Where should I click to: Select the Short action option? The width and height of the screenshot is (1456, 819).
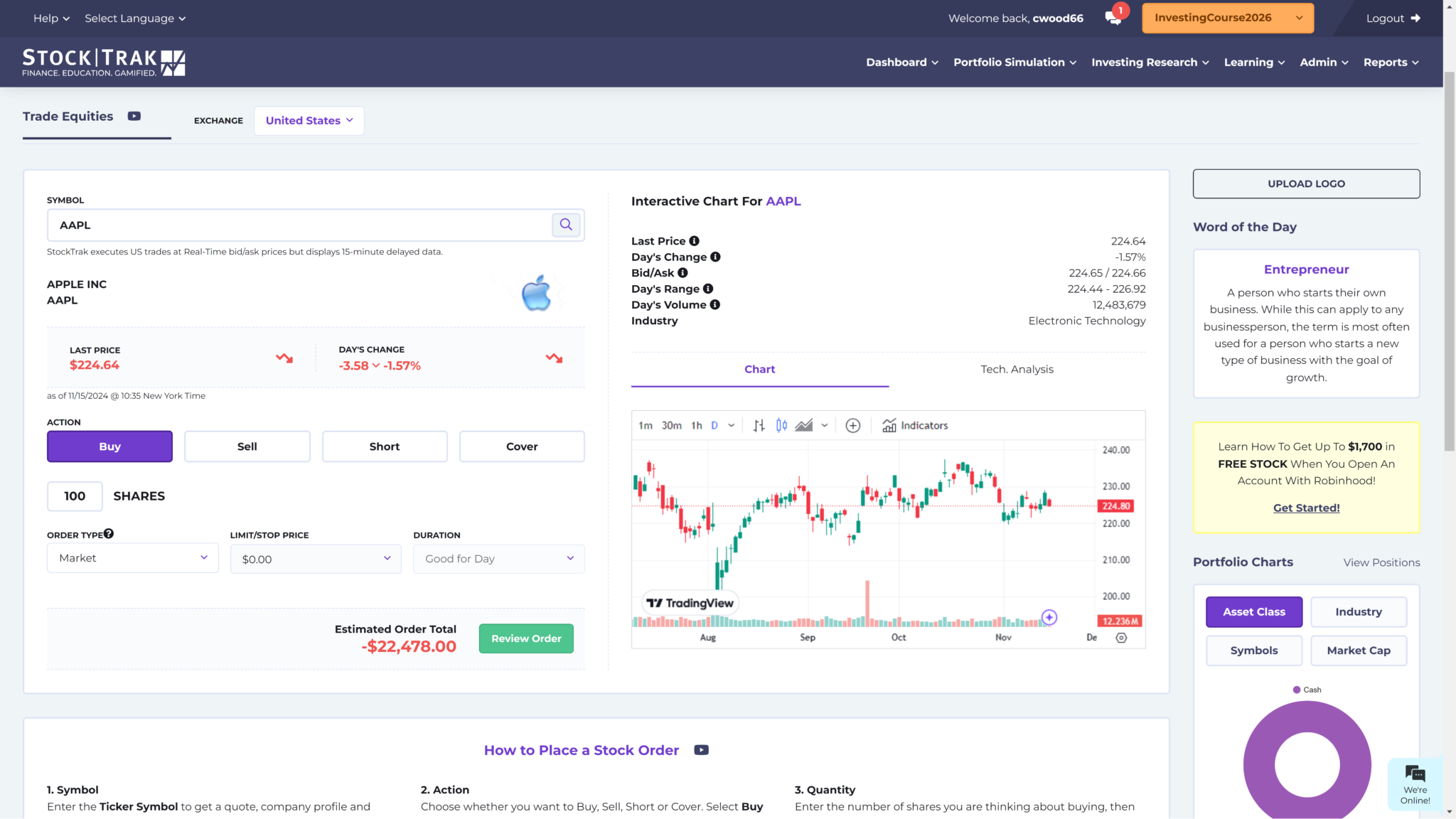click(385, 446)
